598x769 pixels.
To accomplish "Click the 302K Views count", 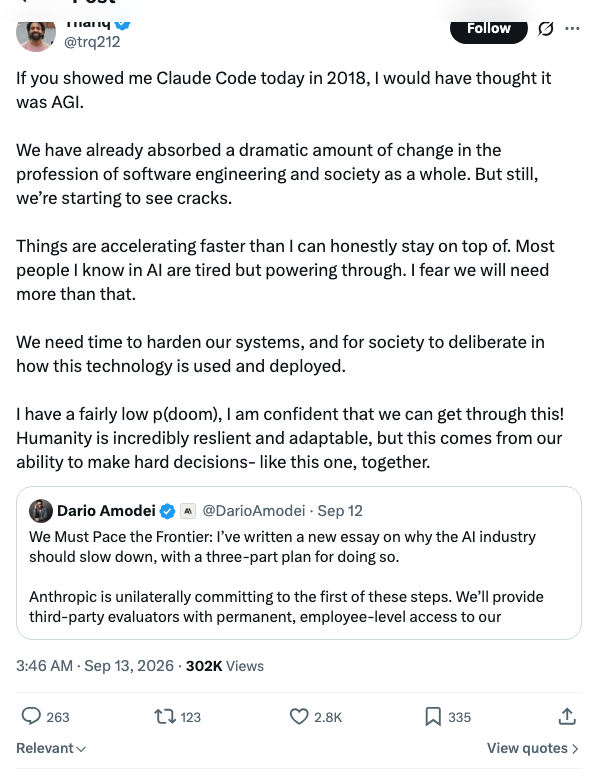I will click(x=225, y=666).
